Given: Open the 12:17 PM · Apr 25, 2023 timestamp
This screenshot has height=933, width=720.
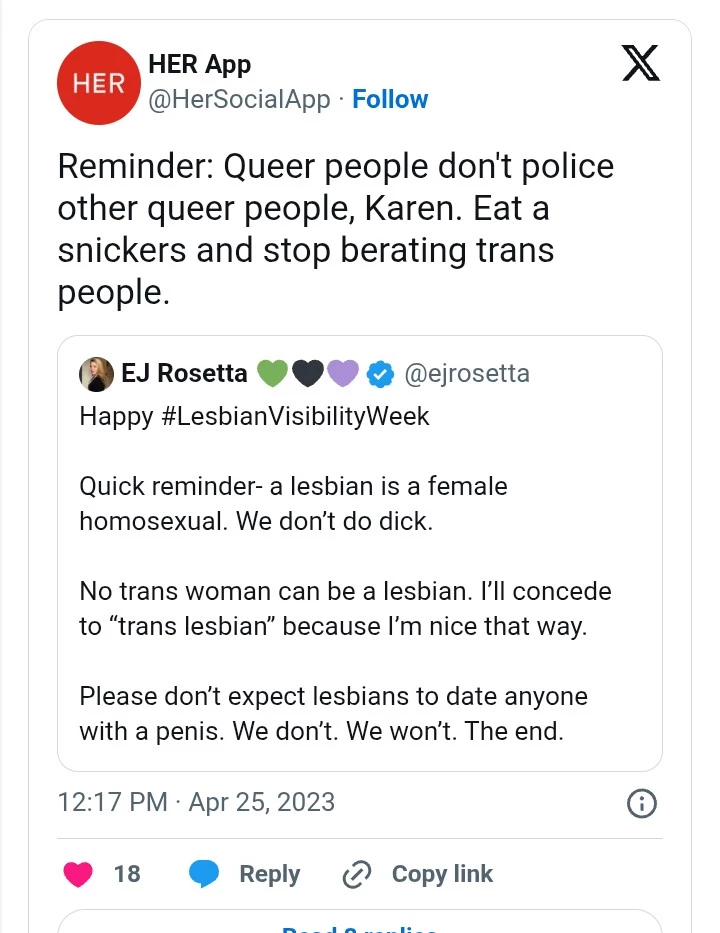Looking at the screenshot, I should tap(196, 802).
